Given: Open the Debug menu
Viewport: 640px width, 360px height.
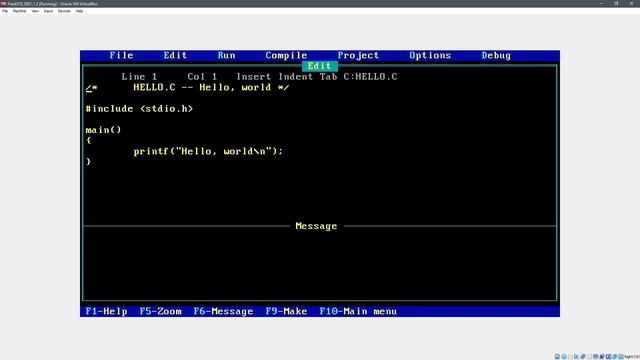Looking at the screenshot, I should (496, 56).
